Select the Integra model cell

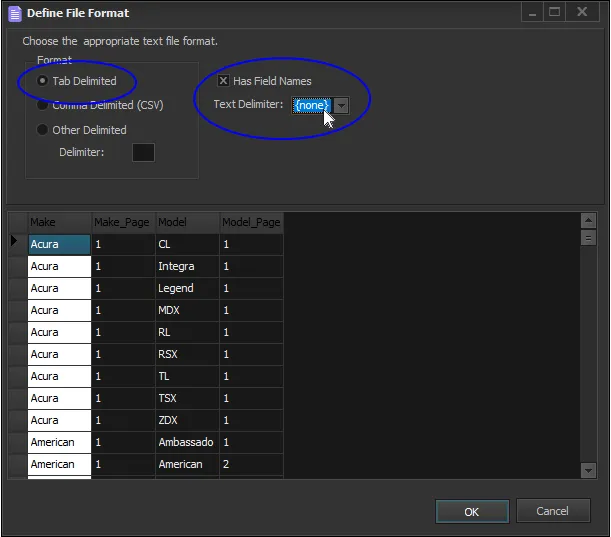(x=186, y=266)
